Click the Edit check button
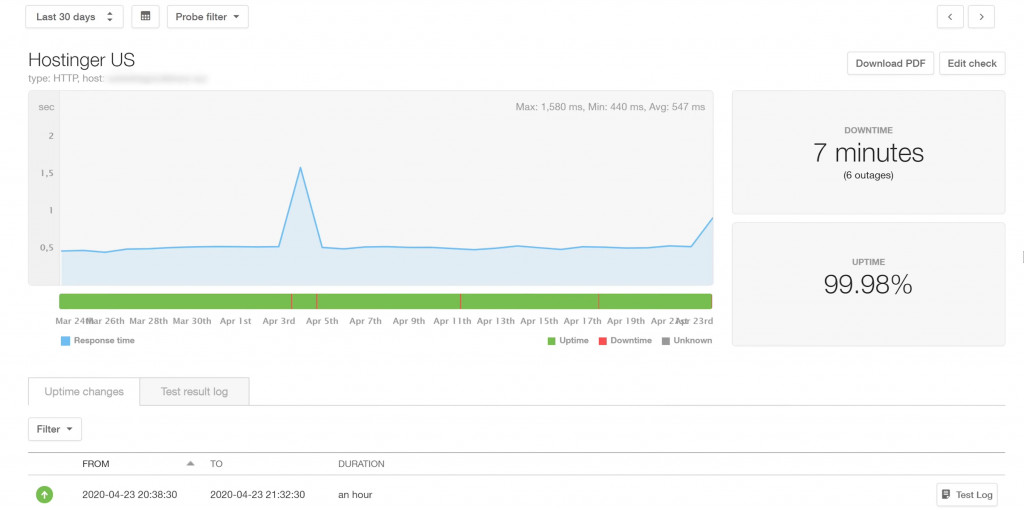 coord(971,63)
